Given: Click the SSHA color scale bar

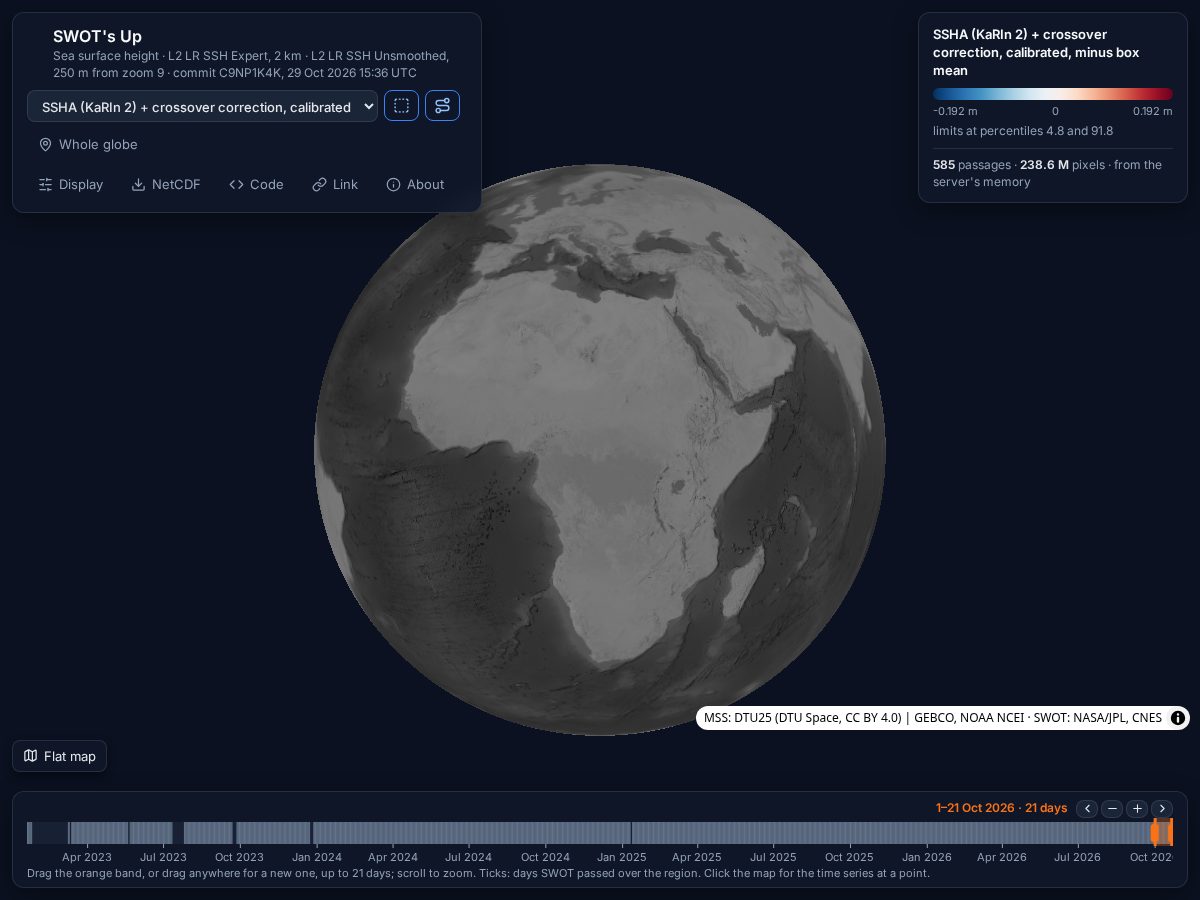Looking at the screenshot, I should [1053, 94].
